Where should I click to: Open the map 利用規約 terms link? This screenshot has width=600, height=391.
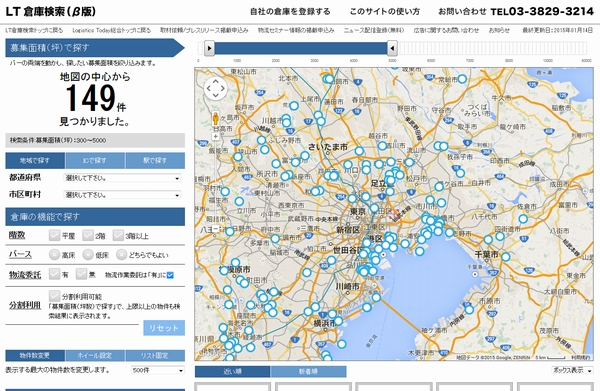tap(580, 357)
